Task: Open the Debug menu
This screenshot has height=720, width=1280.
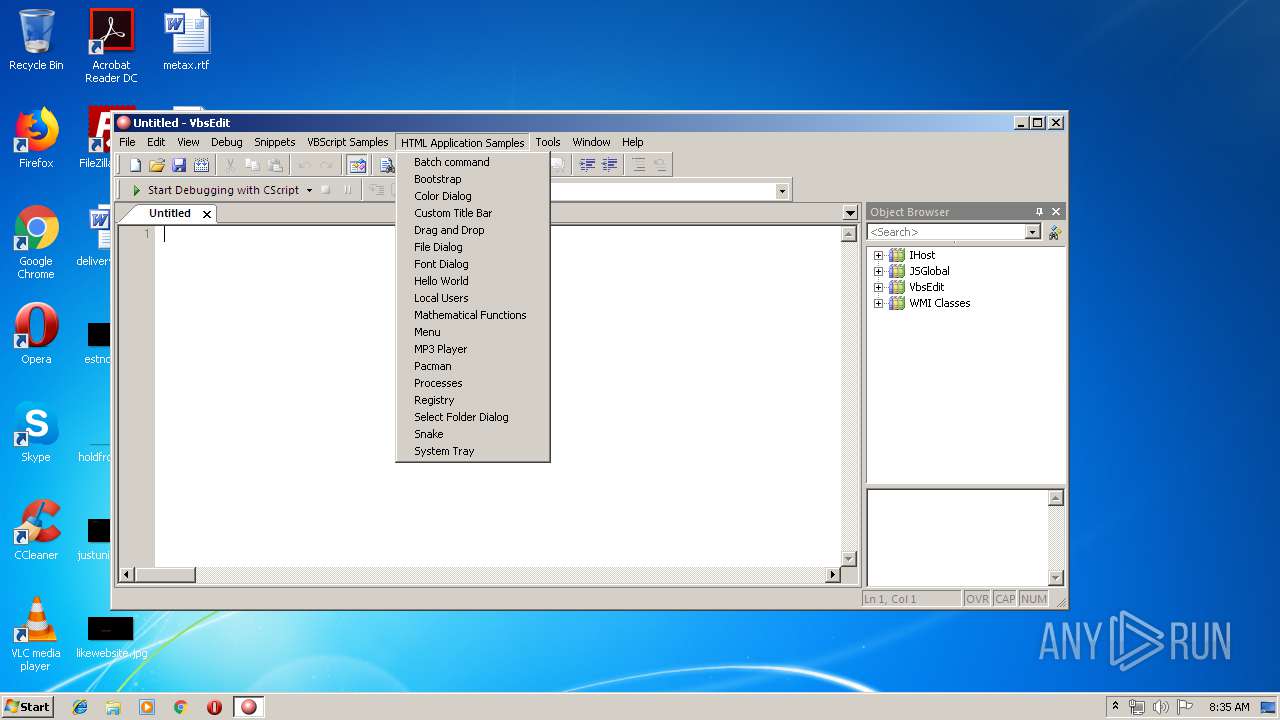Action: click(226, 142)
